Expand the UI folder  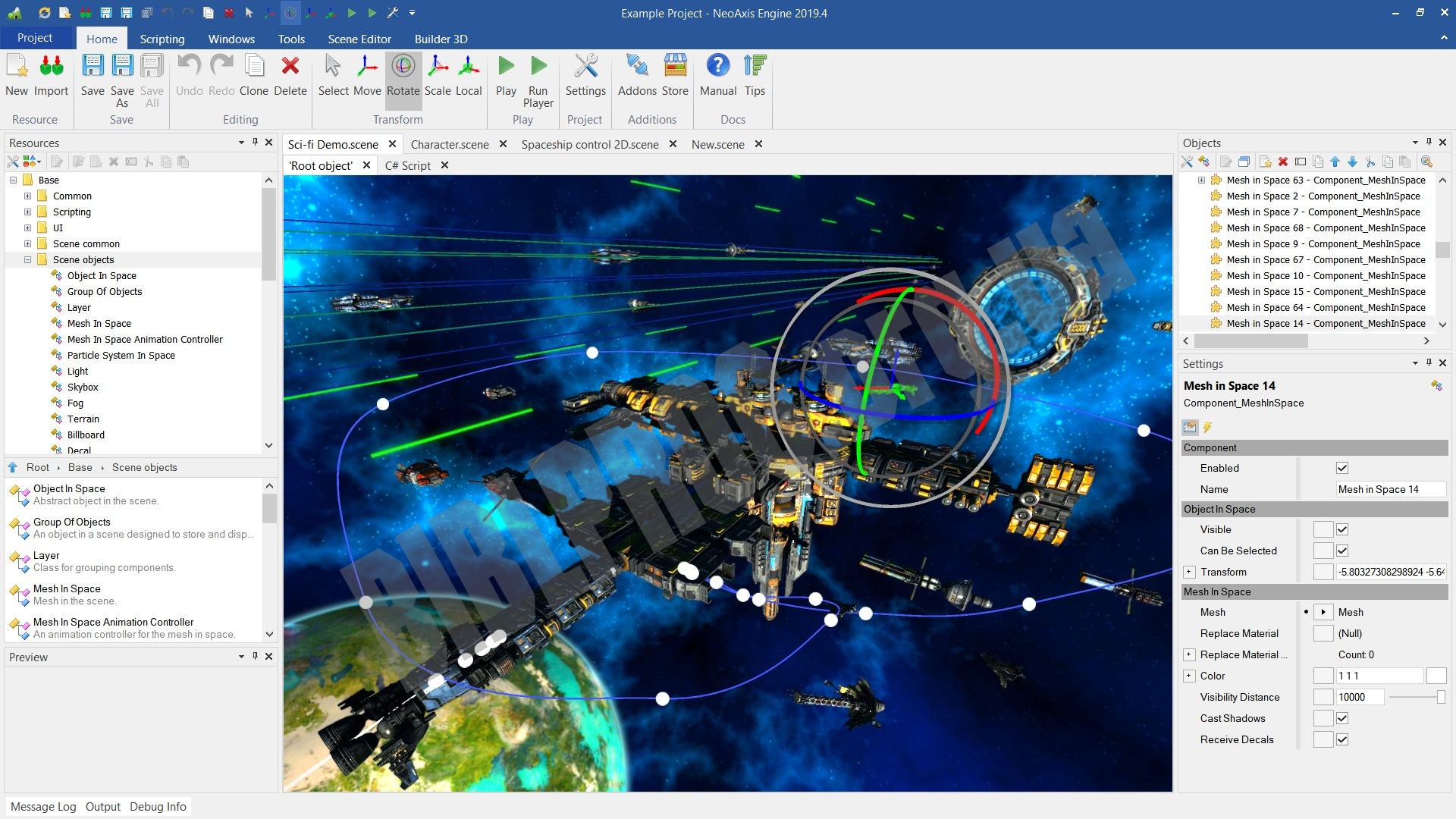pos(28,227)
